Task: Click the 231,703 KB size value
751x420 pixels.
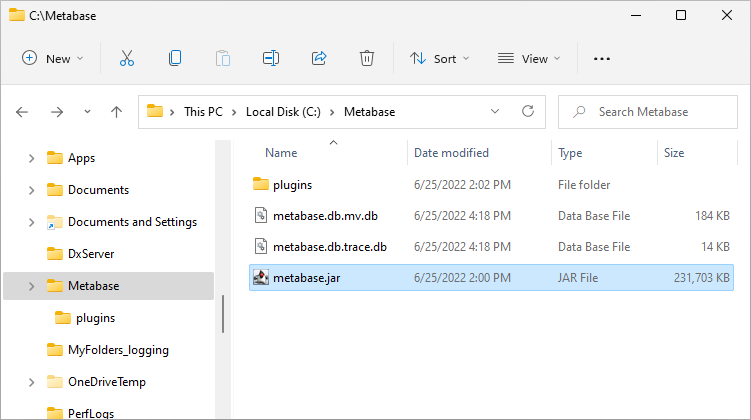Action: 702,278
